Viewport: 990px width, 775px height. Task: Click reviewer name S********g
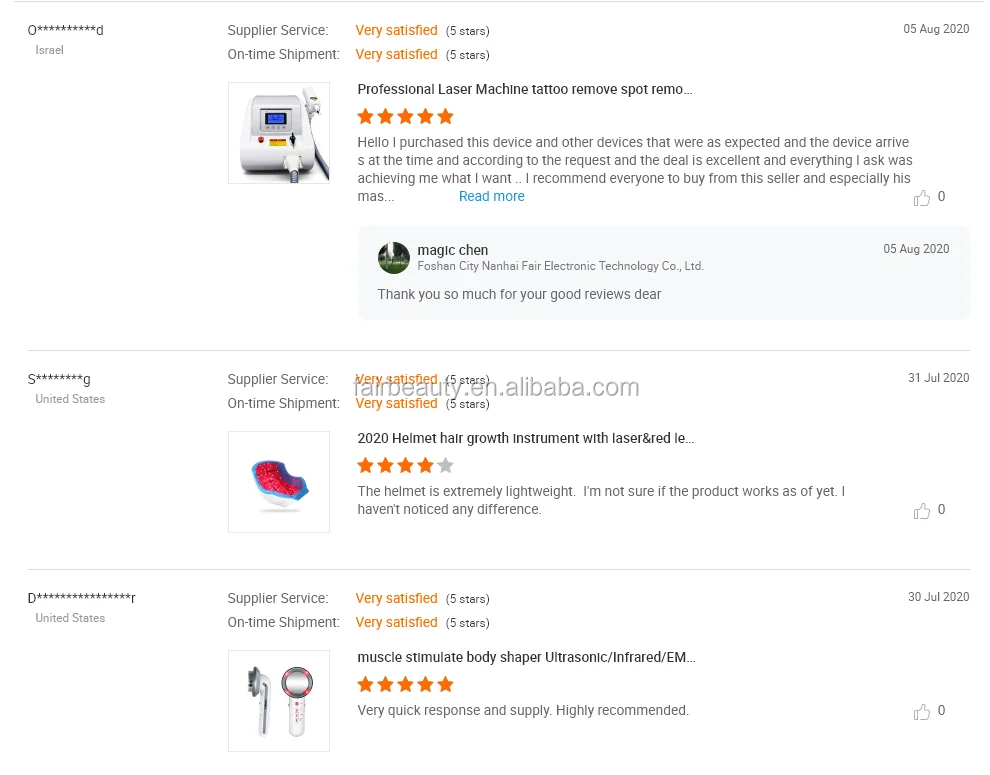(x=59, y=379)
